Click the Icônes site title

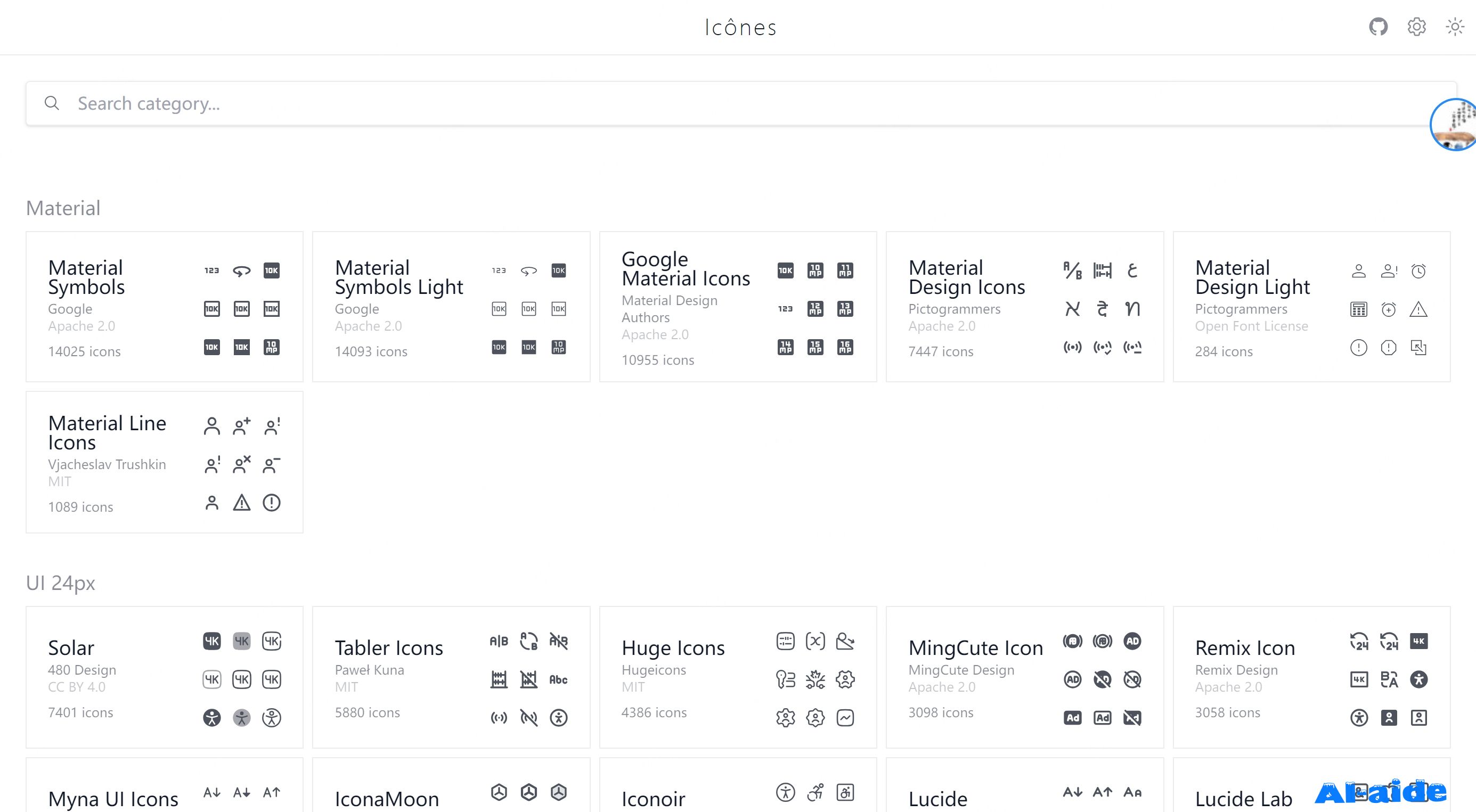pyautogui.click(x=740, y=28)
